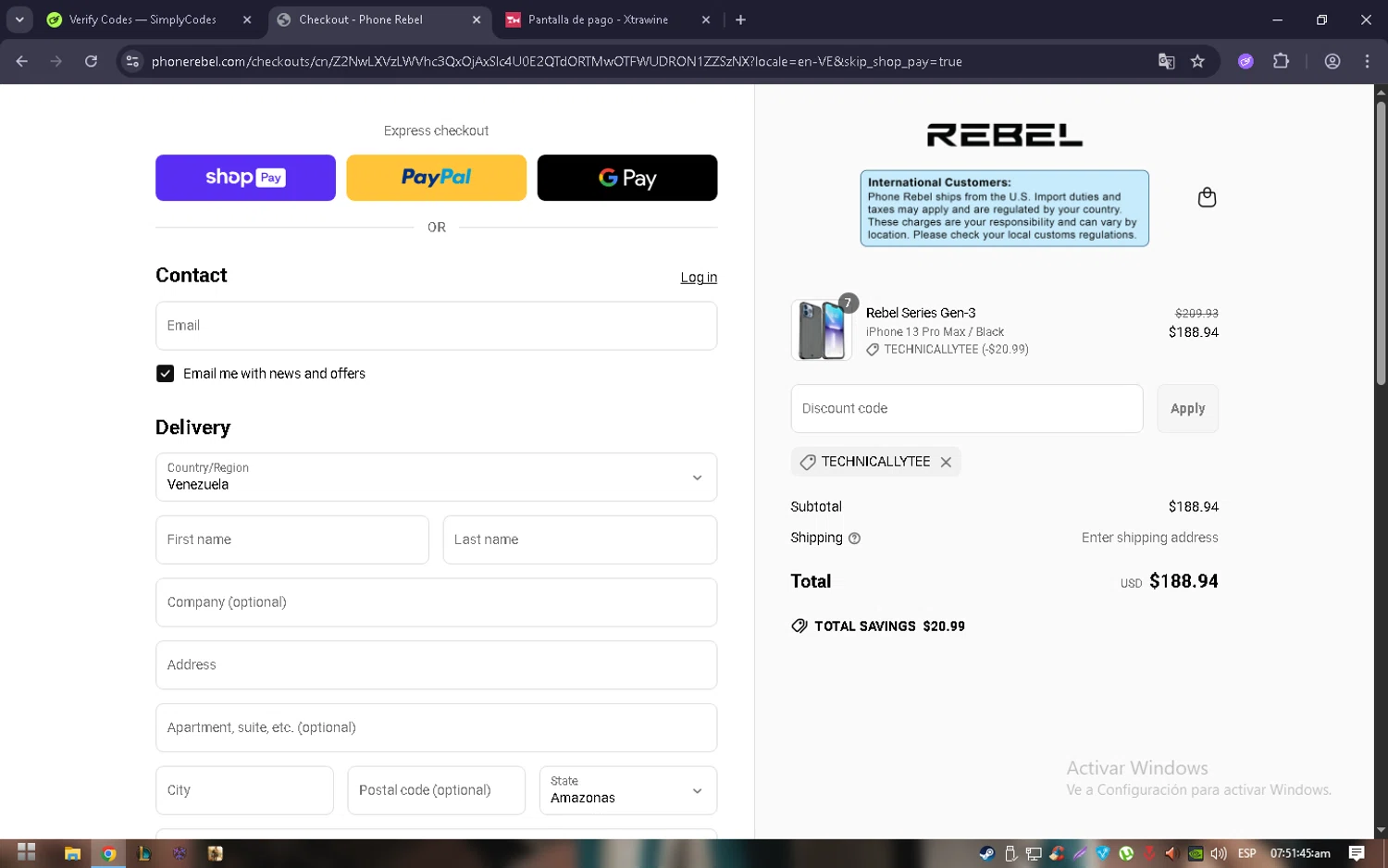Viewport: 1388px width, 868px height.
Task: Focus the Discount code field
Action: click(967, 408)
